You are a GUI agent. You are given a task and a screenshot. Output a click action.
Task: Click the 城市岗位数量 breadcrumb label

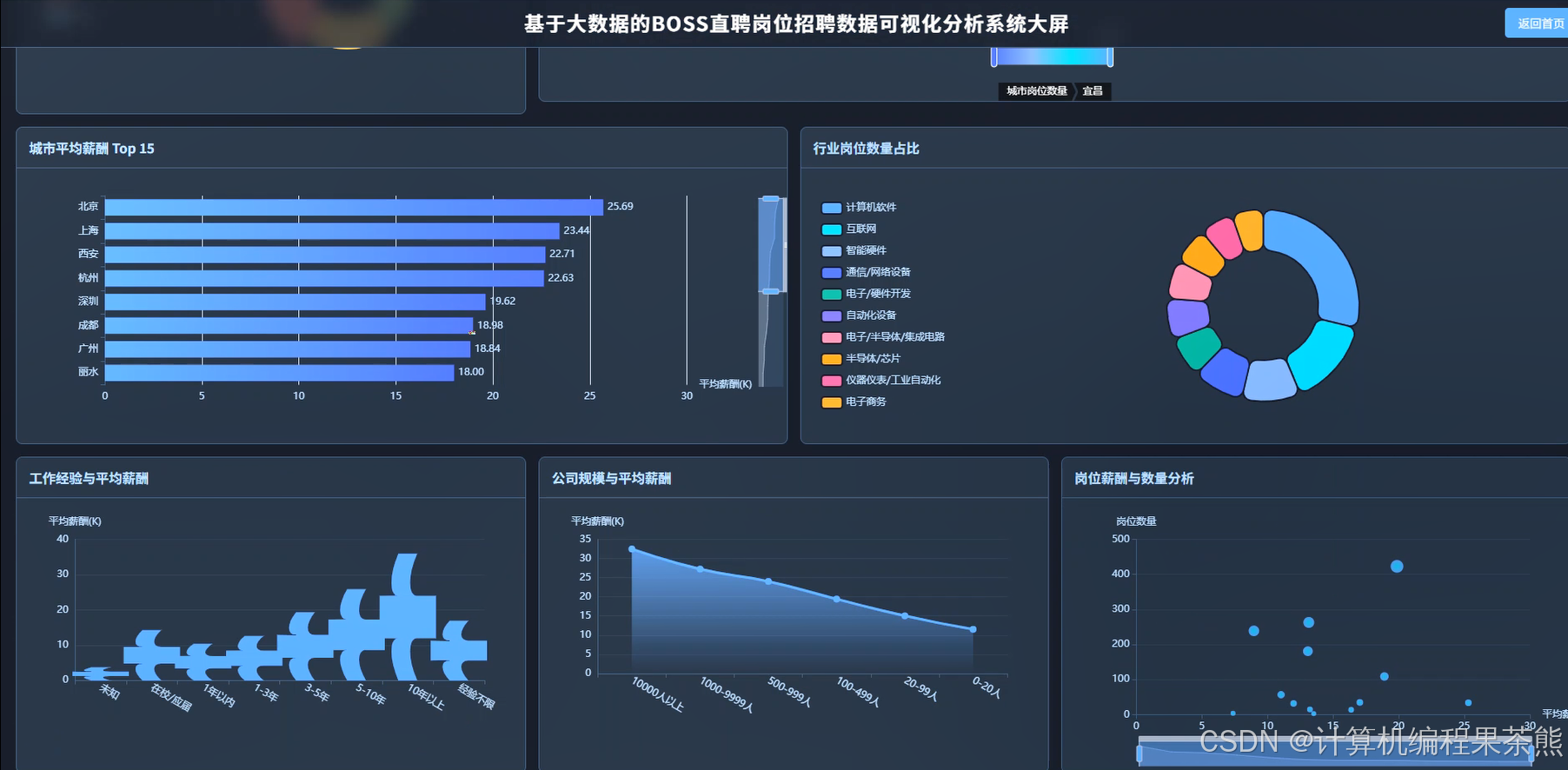pos(1037,91)
